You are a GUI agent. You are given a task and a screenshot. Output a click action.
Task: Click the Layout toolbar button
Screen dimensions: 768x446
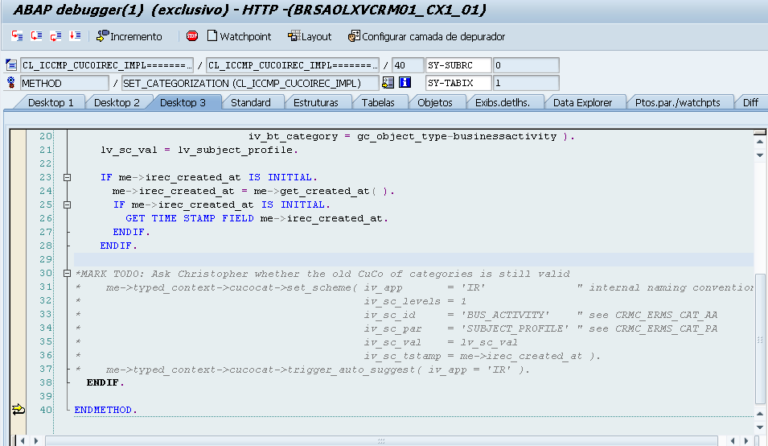click(x=310, y=36)
